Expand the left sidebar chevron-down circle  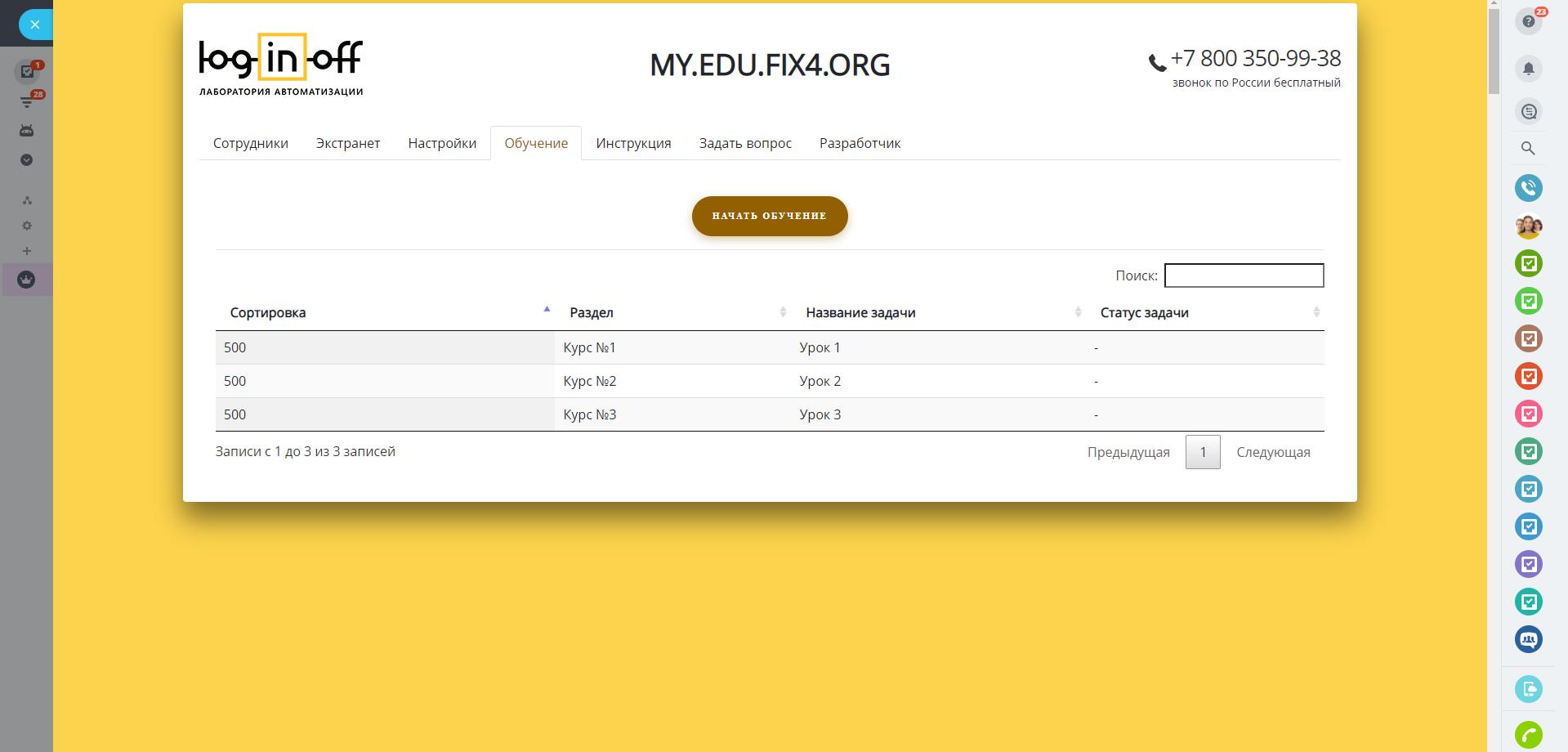tap(26, 160)
